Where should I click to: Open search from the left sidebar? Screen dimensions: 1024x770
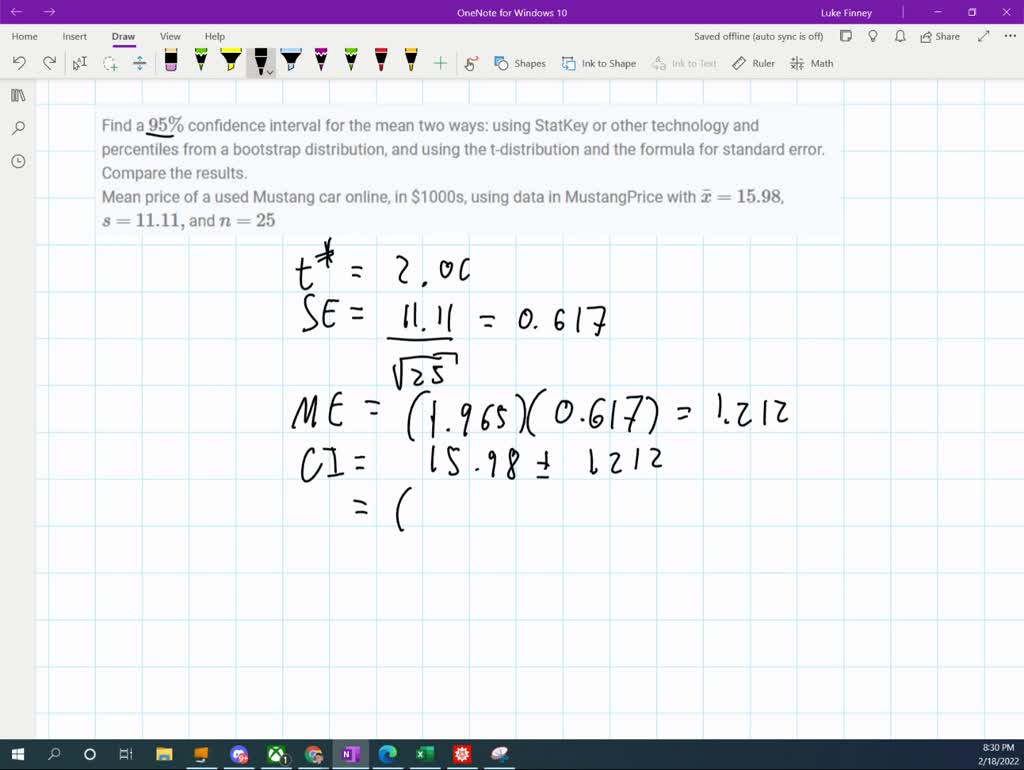(x=17, y=128)
